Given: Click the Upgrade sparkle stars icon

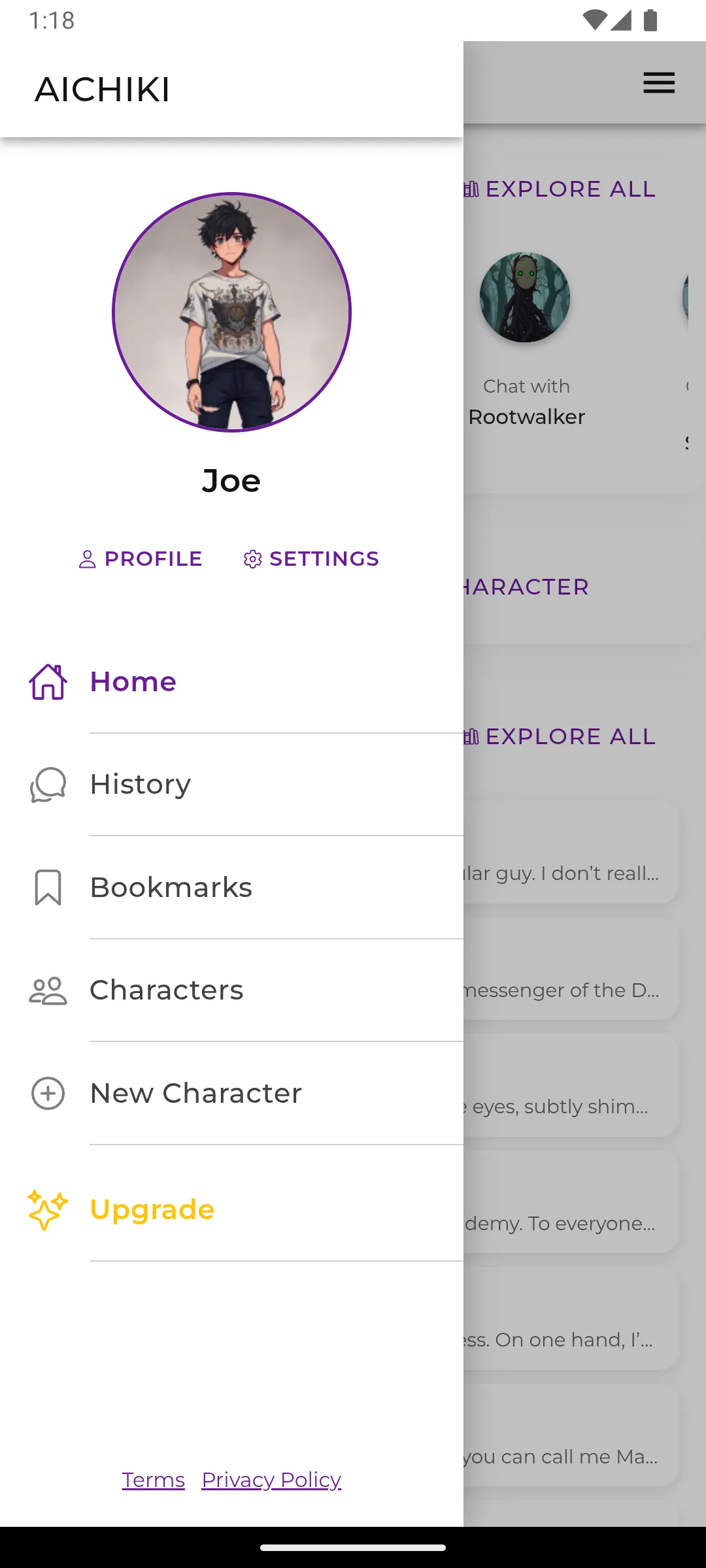Looking at the screenshot, I should [x=48, y=1210].
